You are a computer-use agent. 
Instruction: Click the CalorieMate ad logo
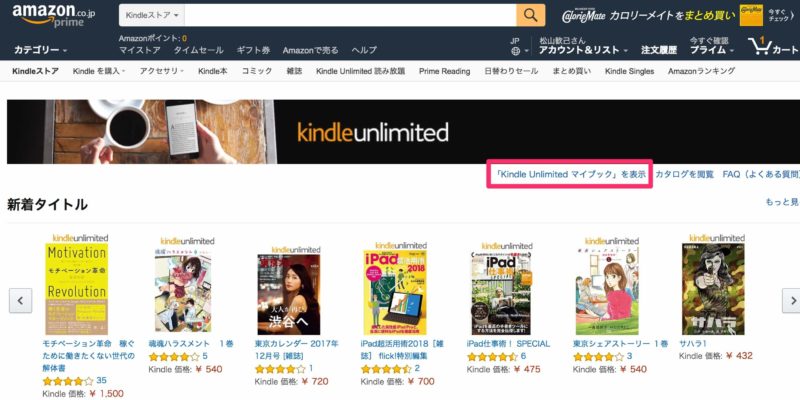pyautogui.click(x=584, y=16)
